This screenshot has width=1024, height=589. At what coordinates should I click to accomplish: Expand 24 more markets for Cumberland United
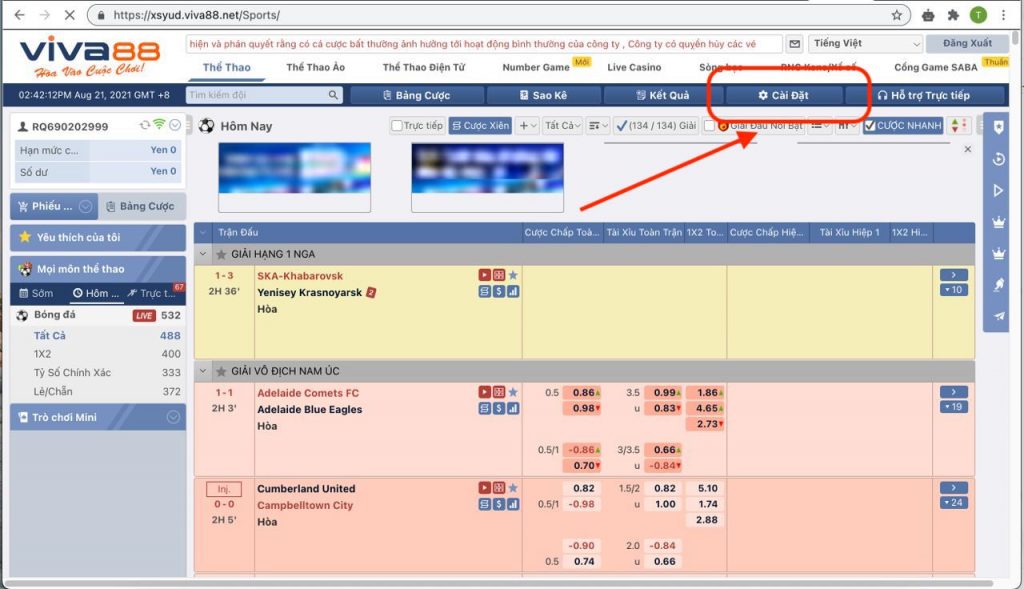(953, 503)
